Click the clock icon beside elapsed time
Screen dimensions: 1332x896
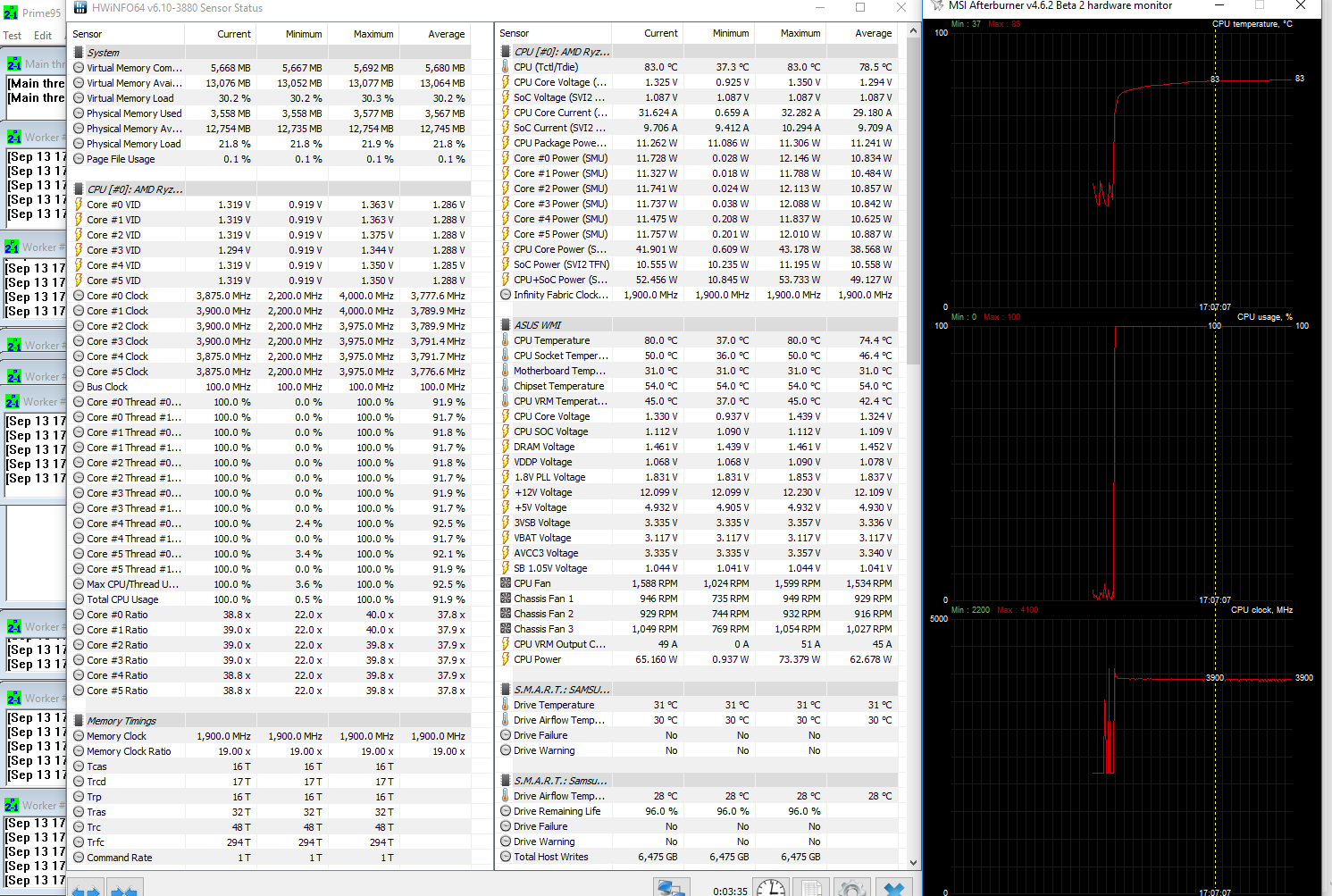point(770,887)
